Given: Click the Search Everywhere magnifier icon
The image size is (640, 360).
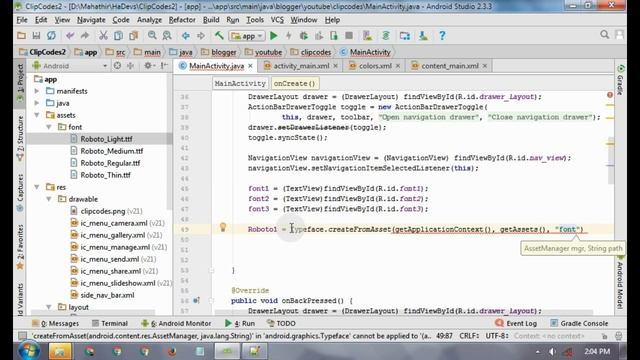Looking at the screenshot, I should [x=604, y=35].
